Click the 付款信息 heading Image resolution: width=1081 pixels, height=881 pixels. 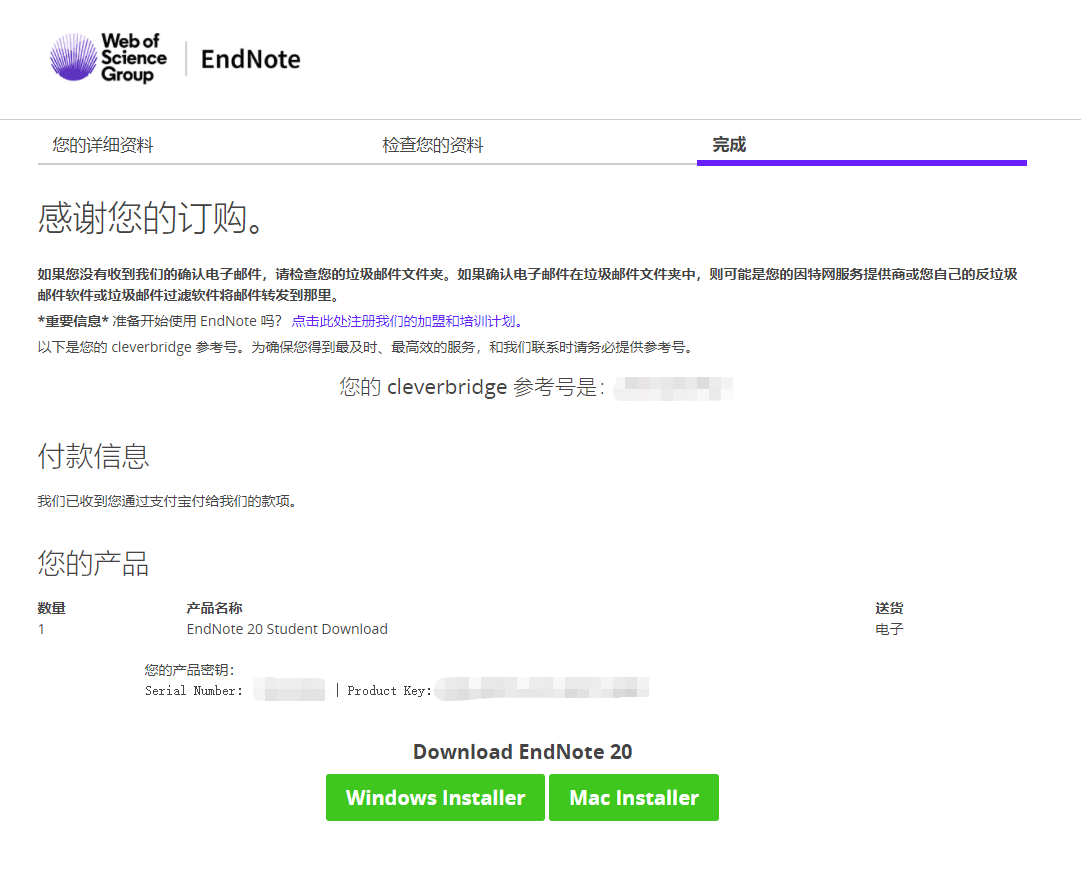(x=93, y=456)
